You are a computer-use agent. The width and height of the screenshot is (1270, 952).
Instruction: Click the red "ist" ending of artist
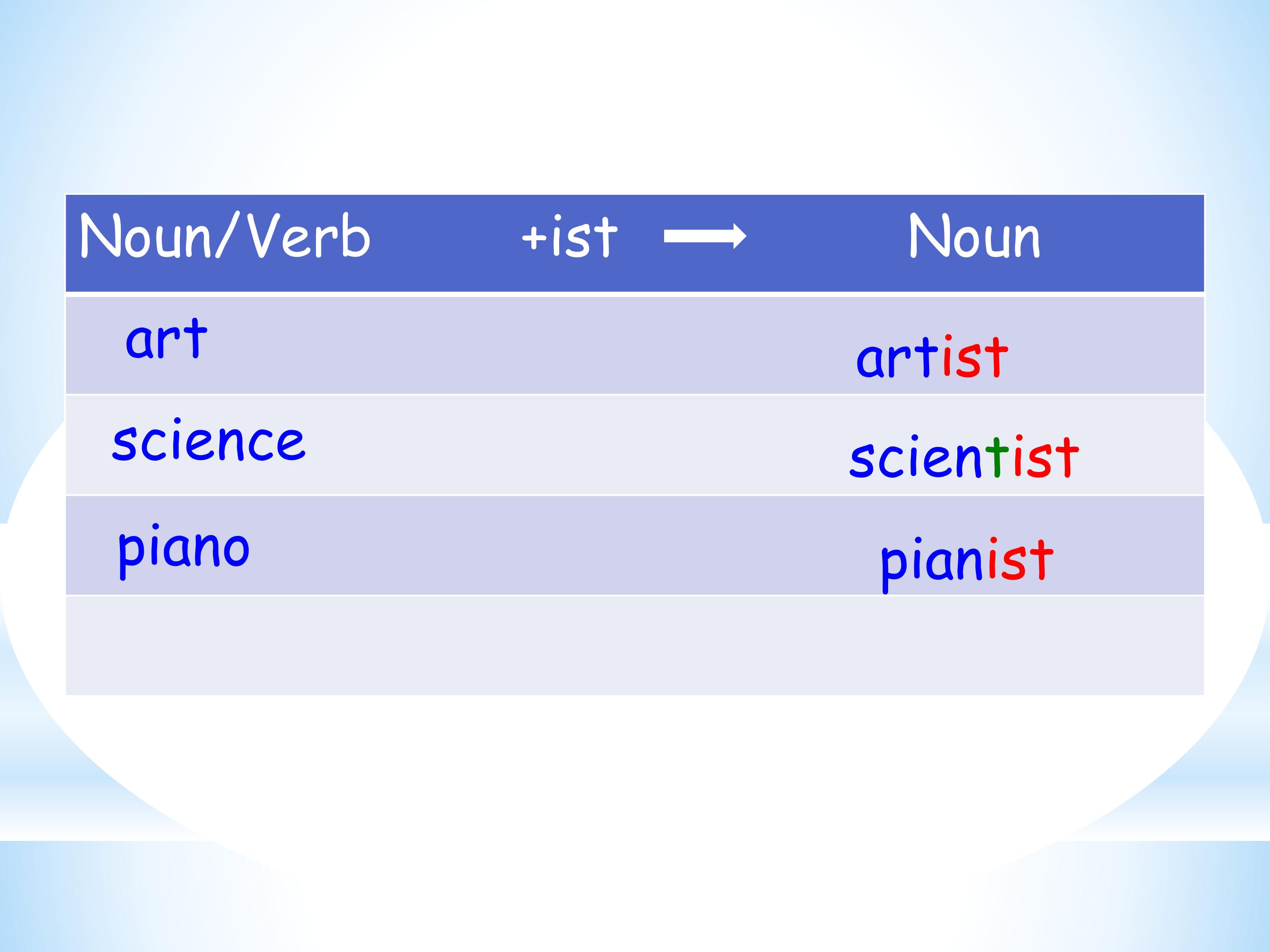point(975,357)
